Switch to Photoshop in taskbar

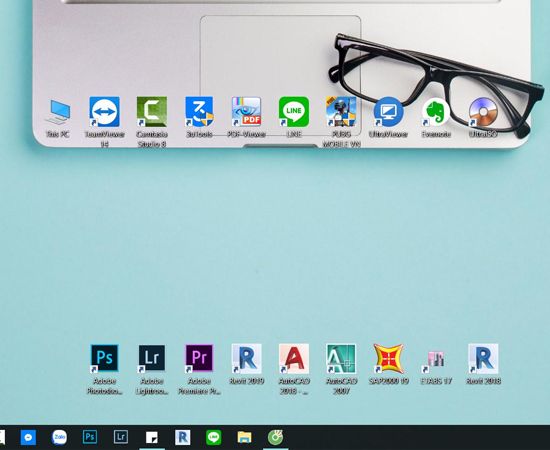90,437
